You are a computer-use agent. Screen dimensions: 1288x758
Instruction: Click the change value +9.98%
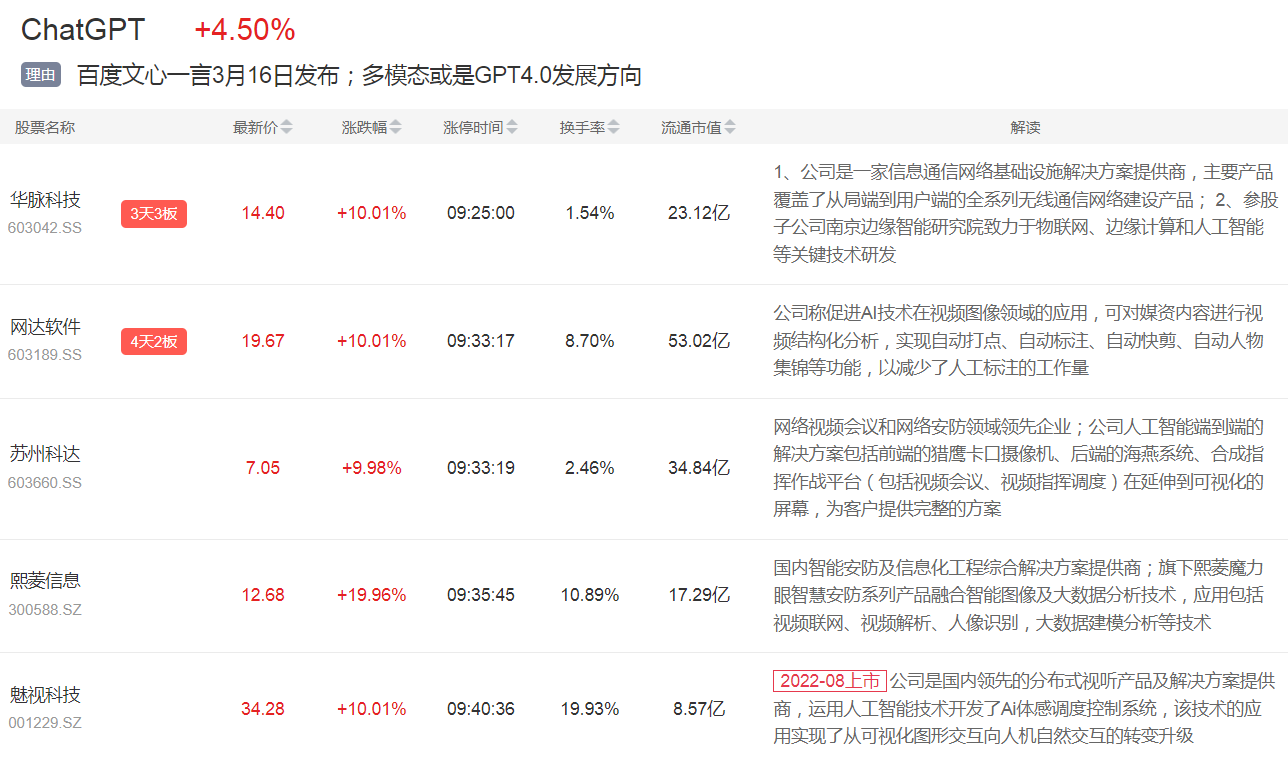point(371,468)
